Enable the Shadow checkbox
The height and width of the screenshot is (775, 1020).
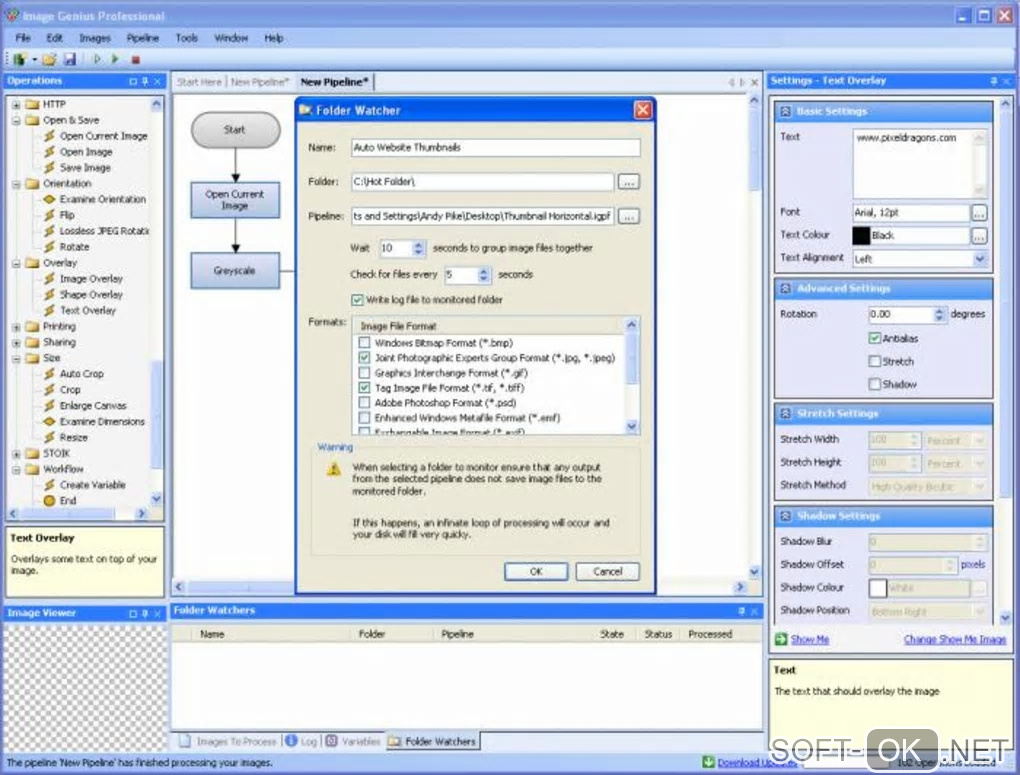click(x=875, y=384)
